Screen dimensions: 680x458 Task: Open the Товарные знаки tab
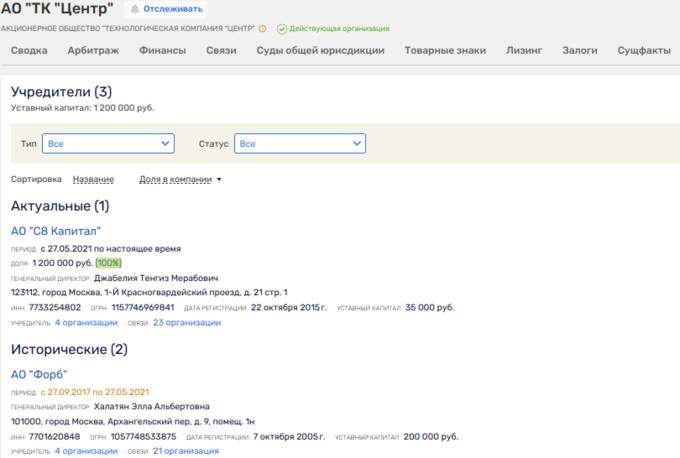tap(445, 50)
